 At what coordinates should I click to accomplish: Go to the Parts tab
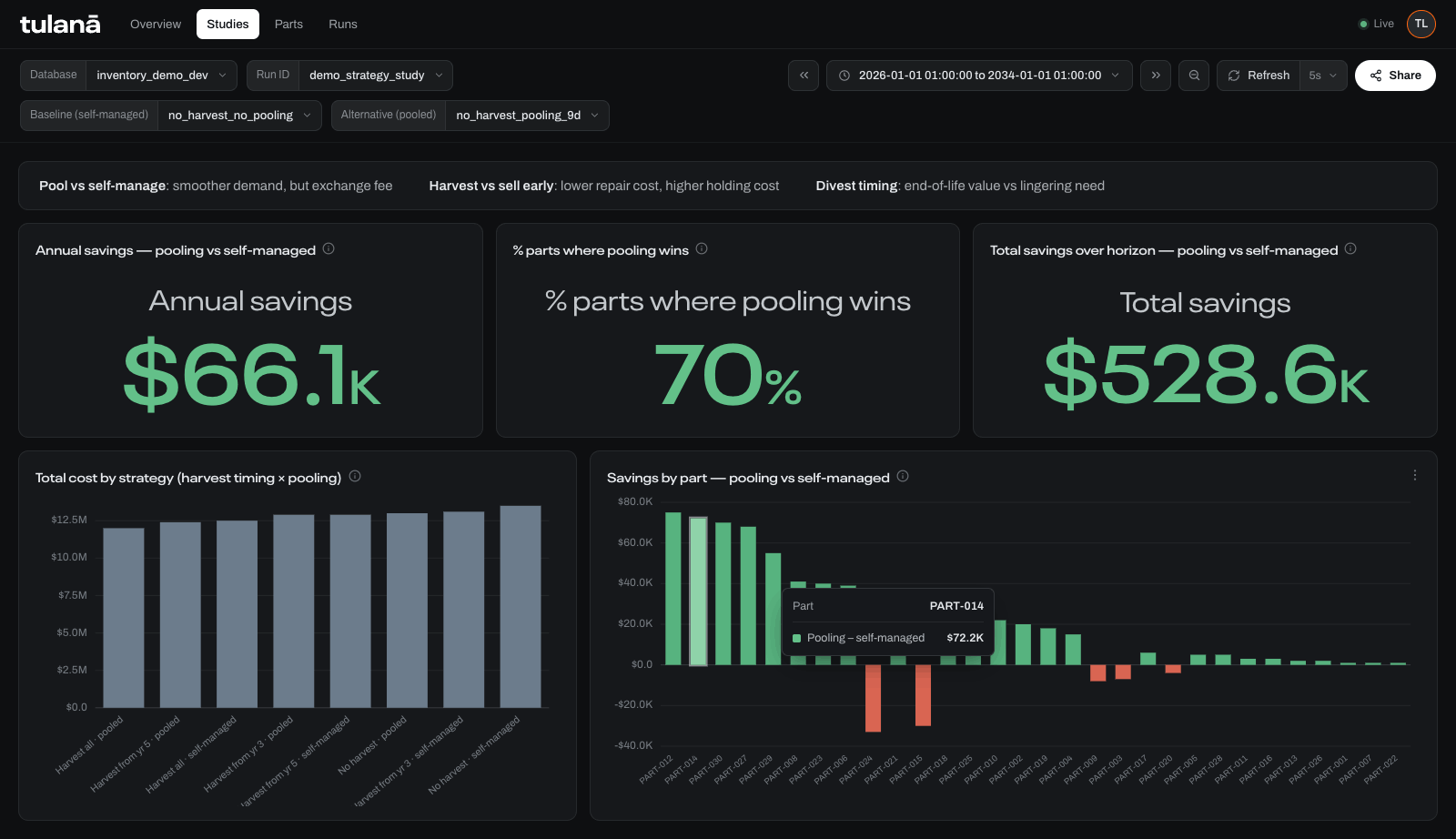tap(288, 25)
